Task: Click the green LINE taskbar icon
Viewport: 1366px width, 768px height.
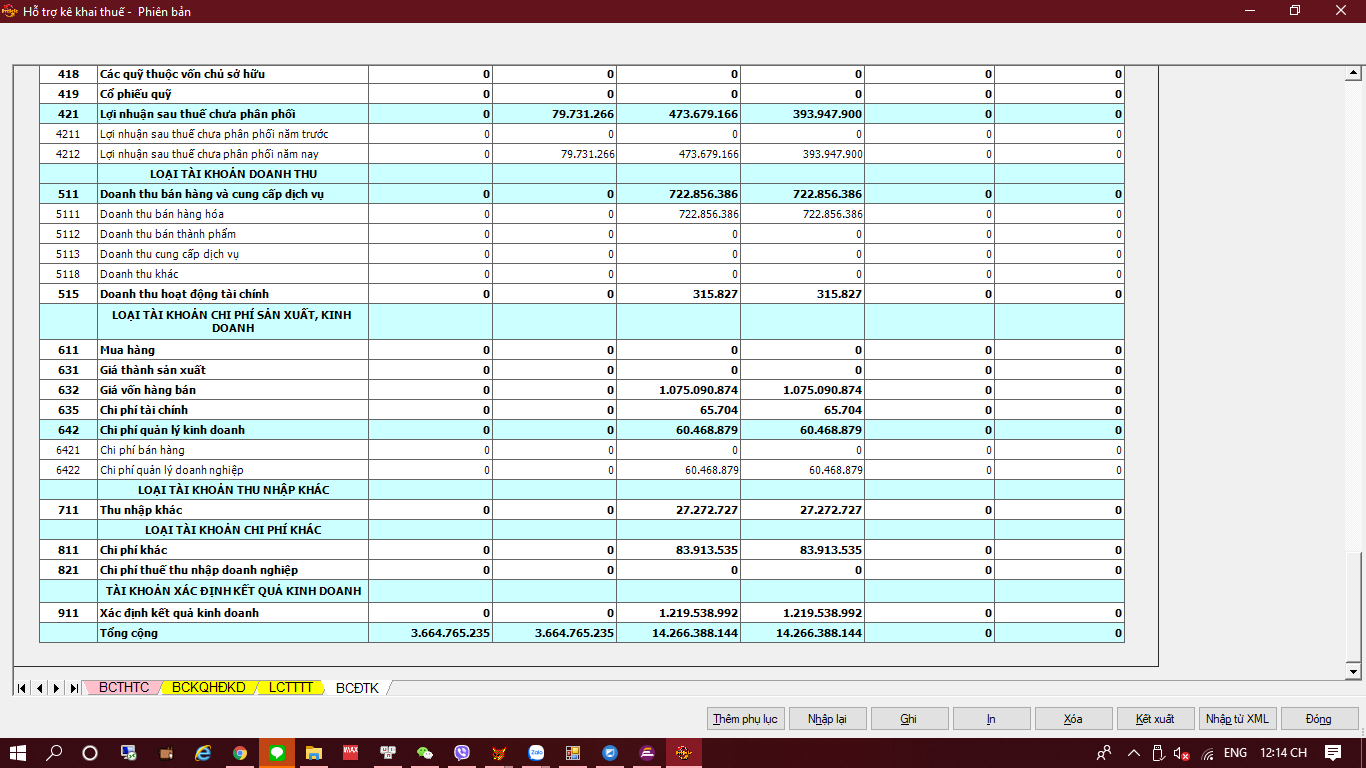Action: tap(277, 753)
